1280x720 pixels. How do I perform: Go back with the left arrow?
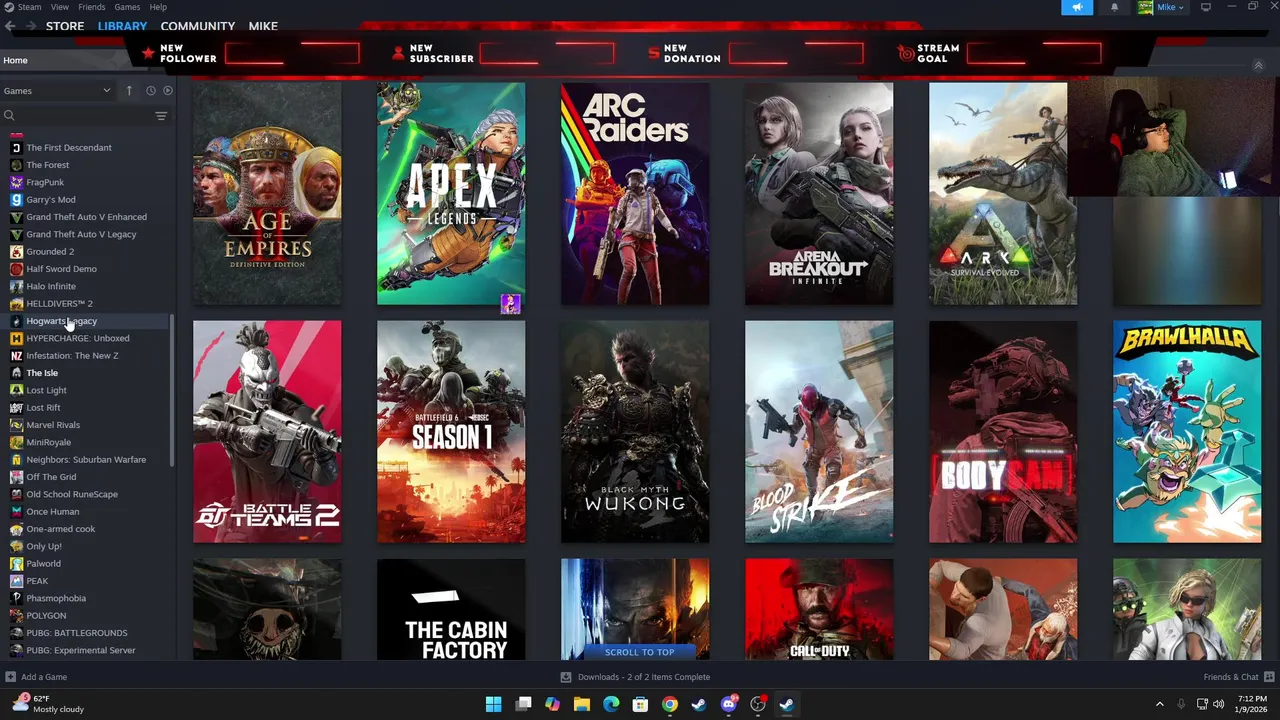pyautogui.click(x=10, y=26)
